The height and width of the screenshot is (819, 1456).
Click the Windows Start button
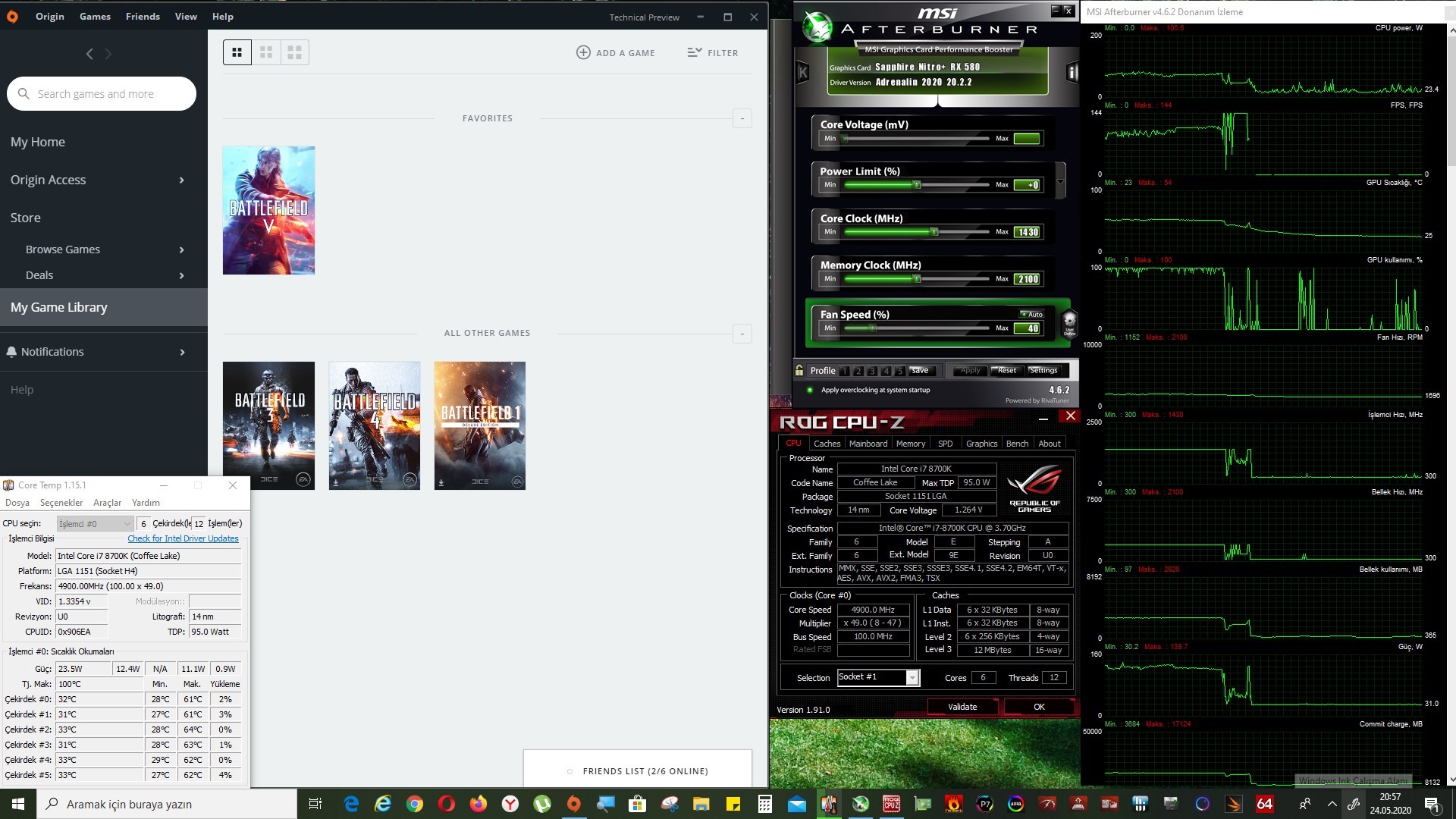tap(18, 804)
